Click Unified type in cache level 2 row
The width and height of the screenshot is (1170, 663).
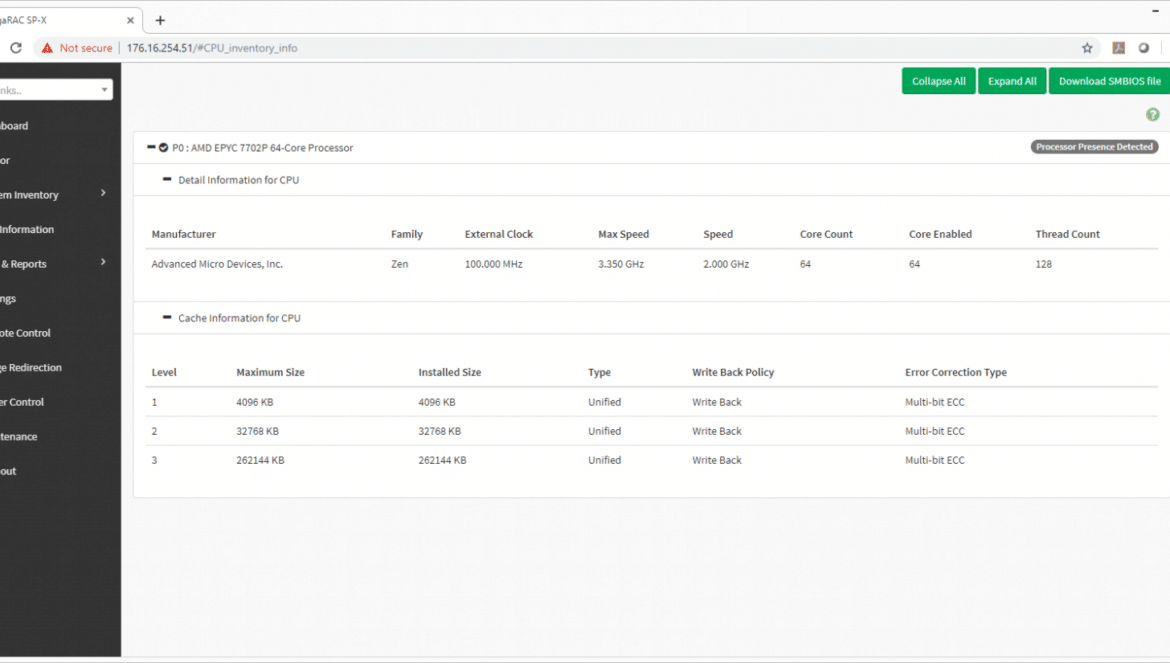point(604,431)
